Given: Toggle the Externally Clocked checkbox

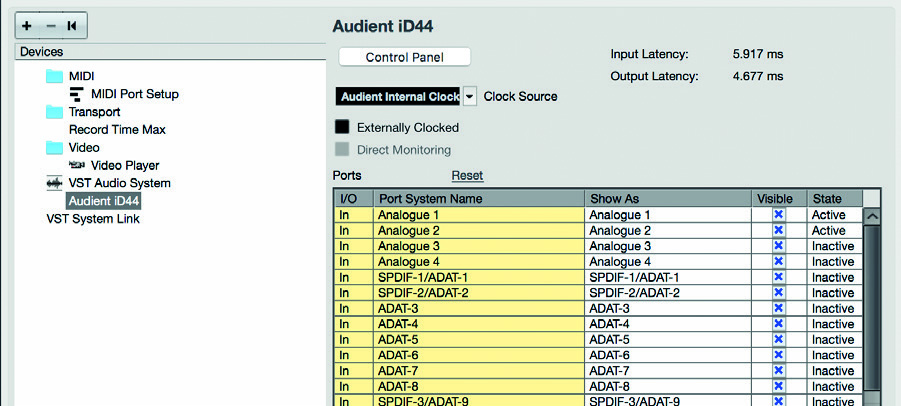Looking at the screenshot, I should (x=342, y=127).
